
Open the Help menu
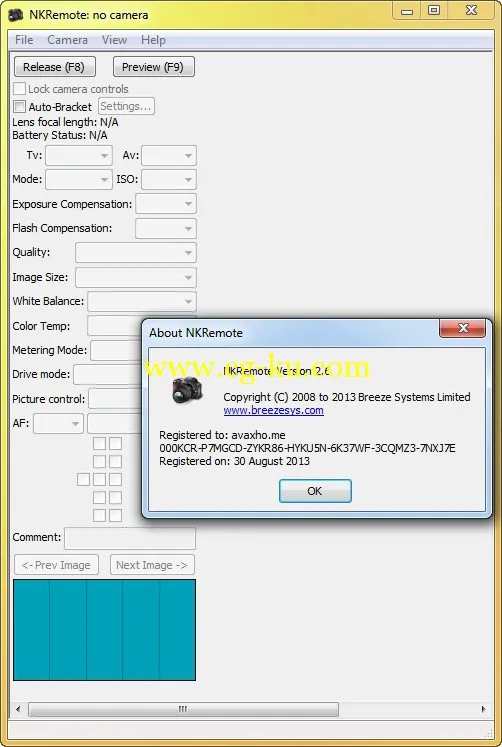(153, 40)
